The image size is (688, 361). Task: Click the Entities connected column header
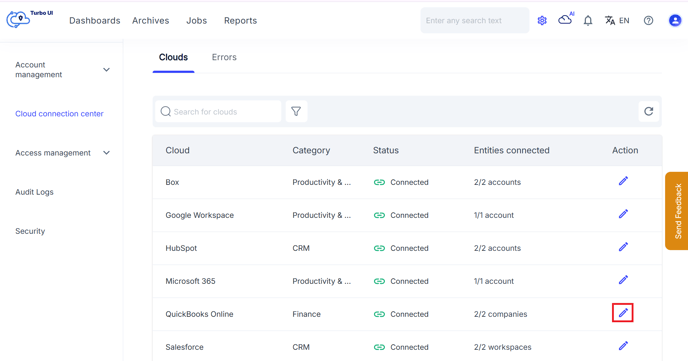[512, 150]
